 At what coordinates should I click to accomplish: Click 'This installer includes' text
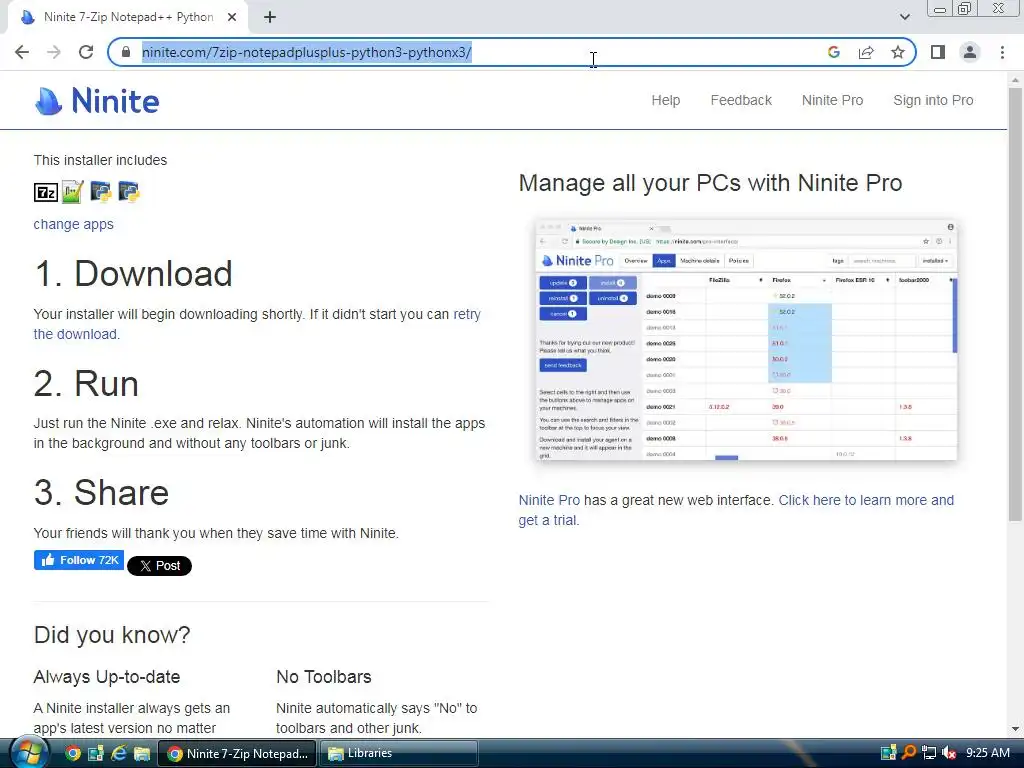click(100, 160)
